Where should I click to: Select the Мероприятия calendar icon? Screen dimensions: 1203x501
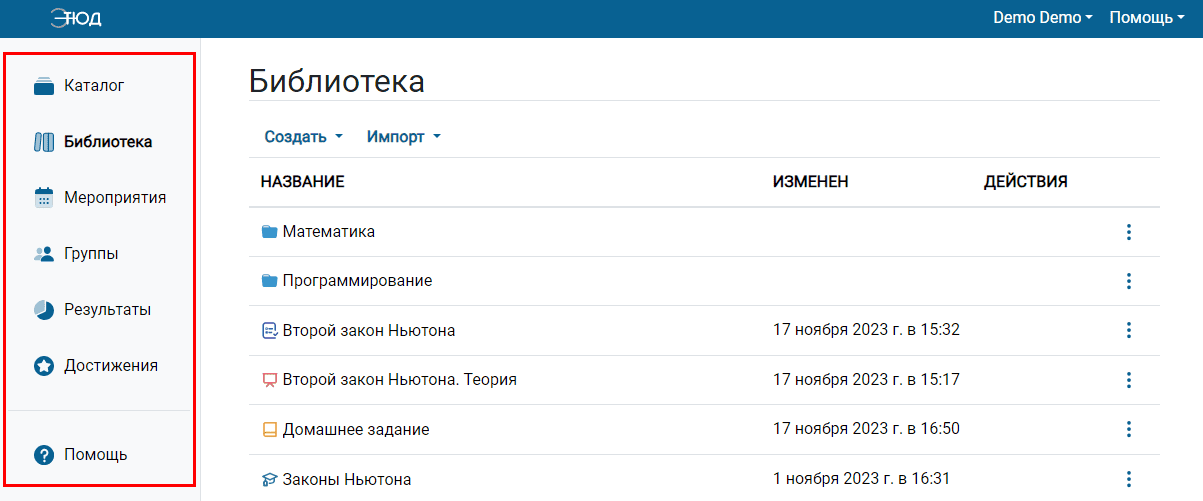[43, 198]
